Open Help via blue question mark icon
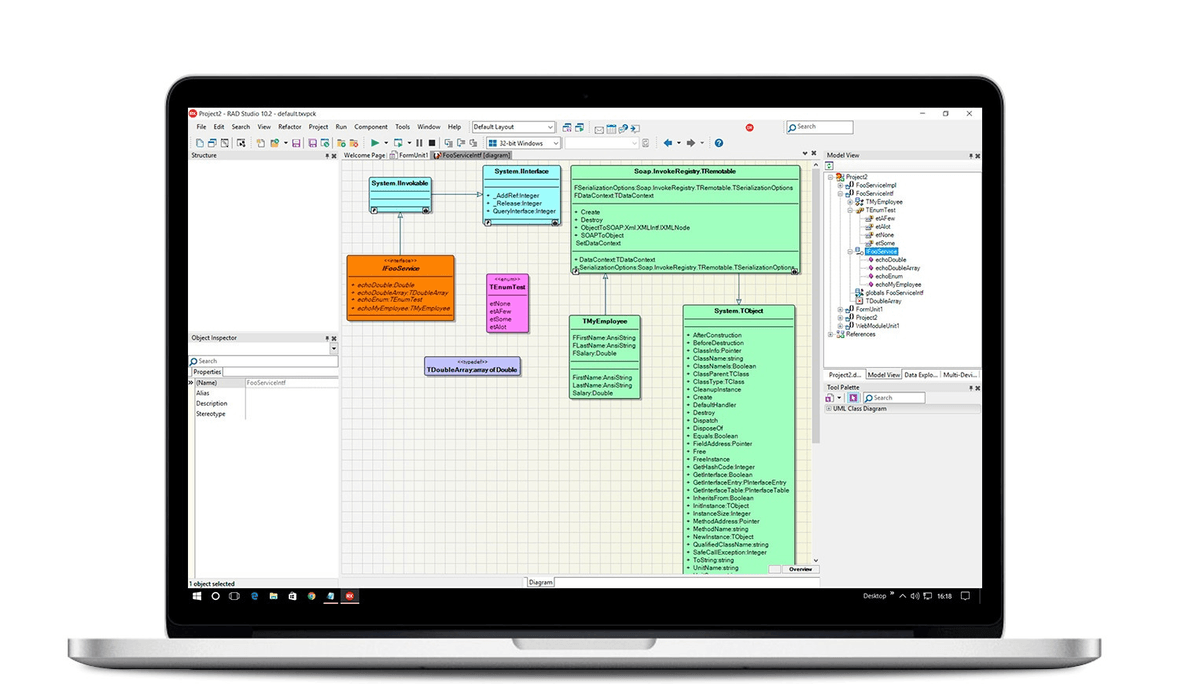 718,143
